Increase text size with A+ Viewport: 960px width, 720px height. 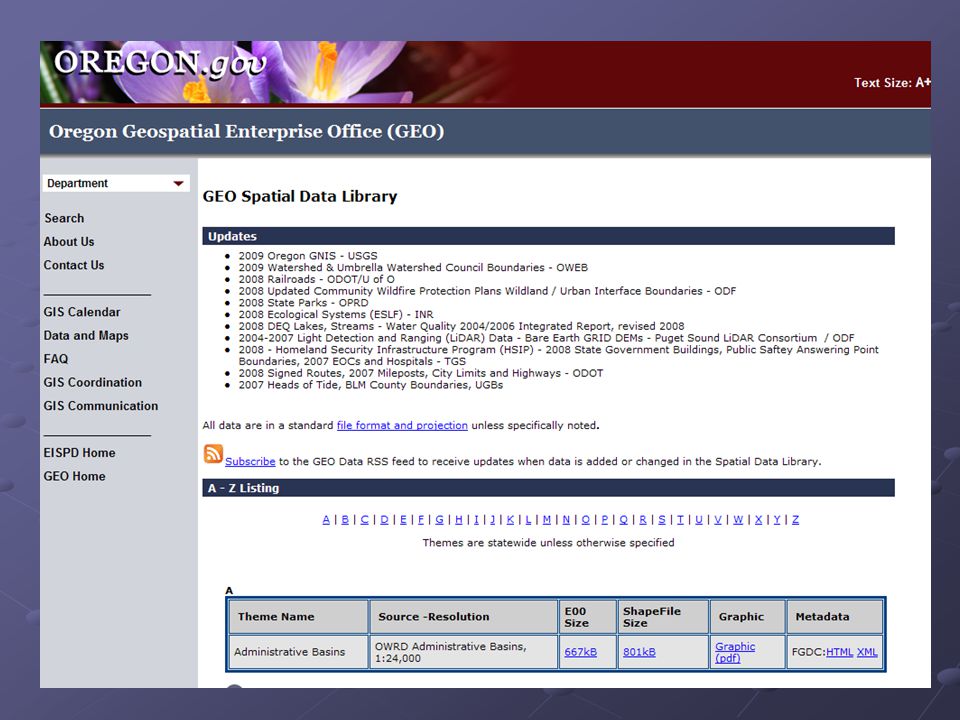point(923,82)
